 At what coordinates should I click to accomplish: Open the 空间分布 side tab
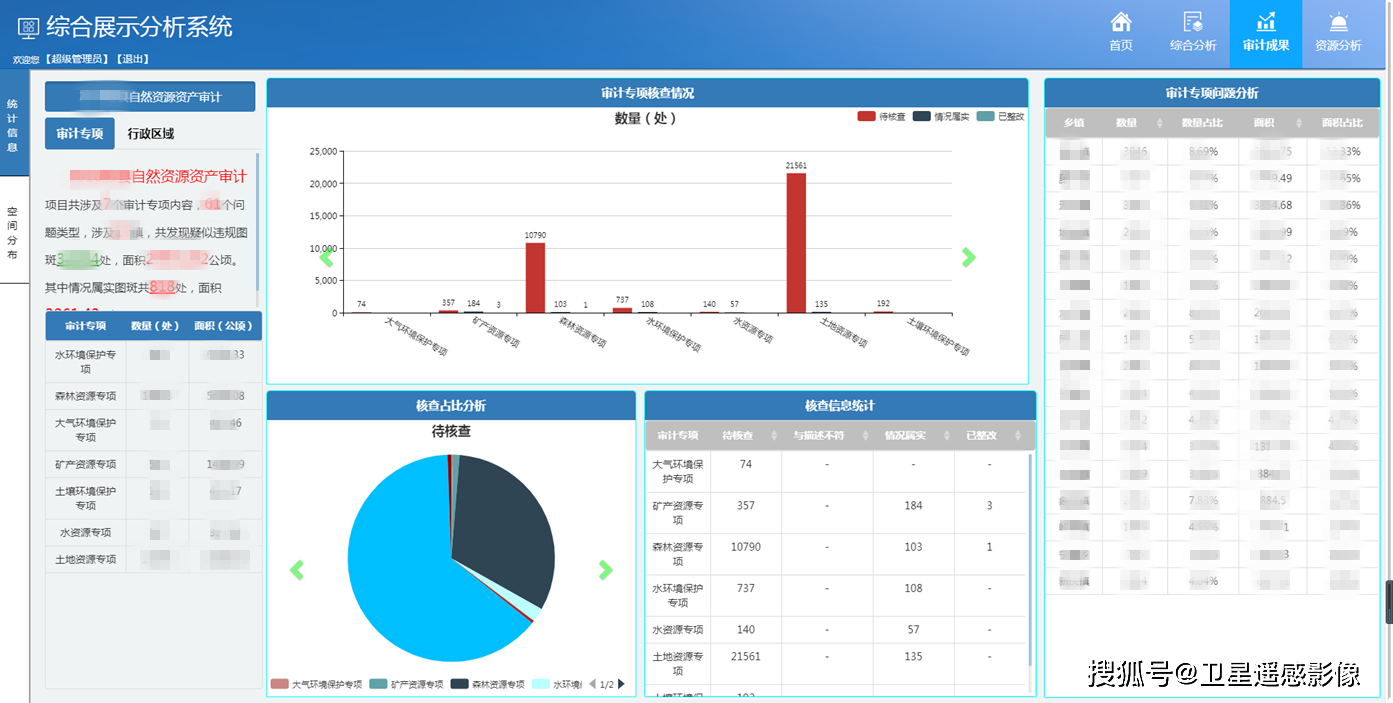tap(13, 232)
